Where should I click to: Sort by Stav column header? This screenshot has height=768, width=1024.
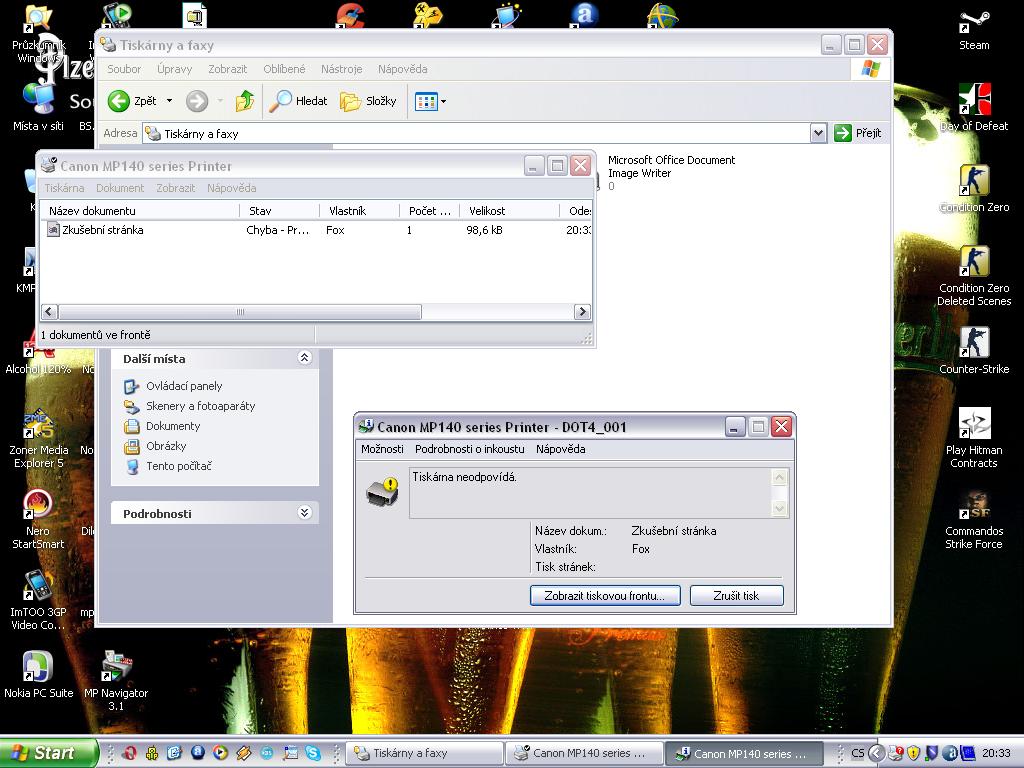point(280,211)
